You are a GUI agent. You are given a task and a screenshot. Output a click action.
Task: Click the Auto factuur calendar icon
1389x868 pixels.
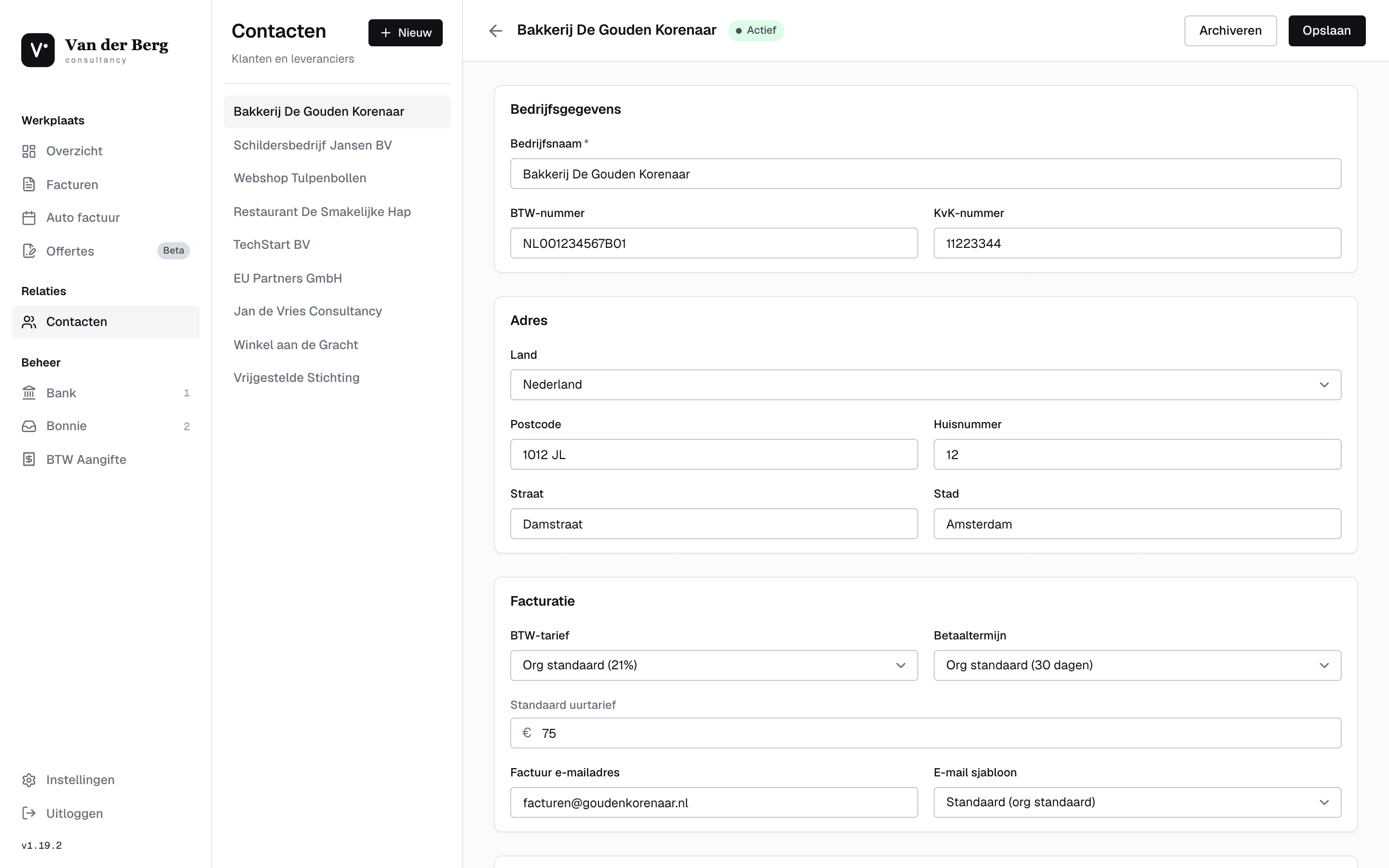tap(29, 217)
